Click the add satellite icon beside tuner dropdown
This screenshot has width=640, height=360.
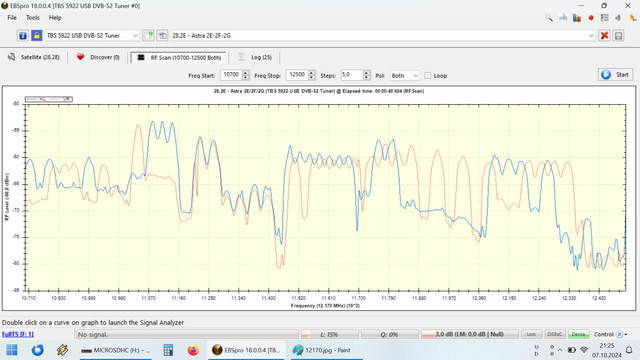pyautogui.click(x=149, y=36)
